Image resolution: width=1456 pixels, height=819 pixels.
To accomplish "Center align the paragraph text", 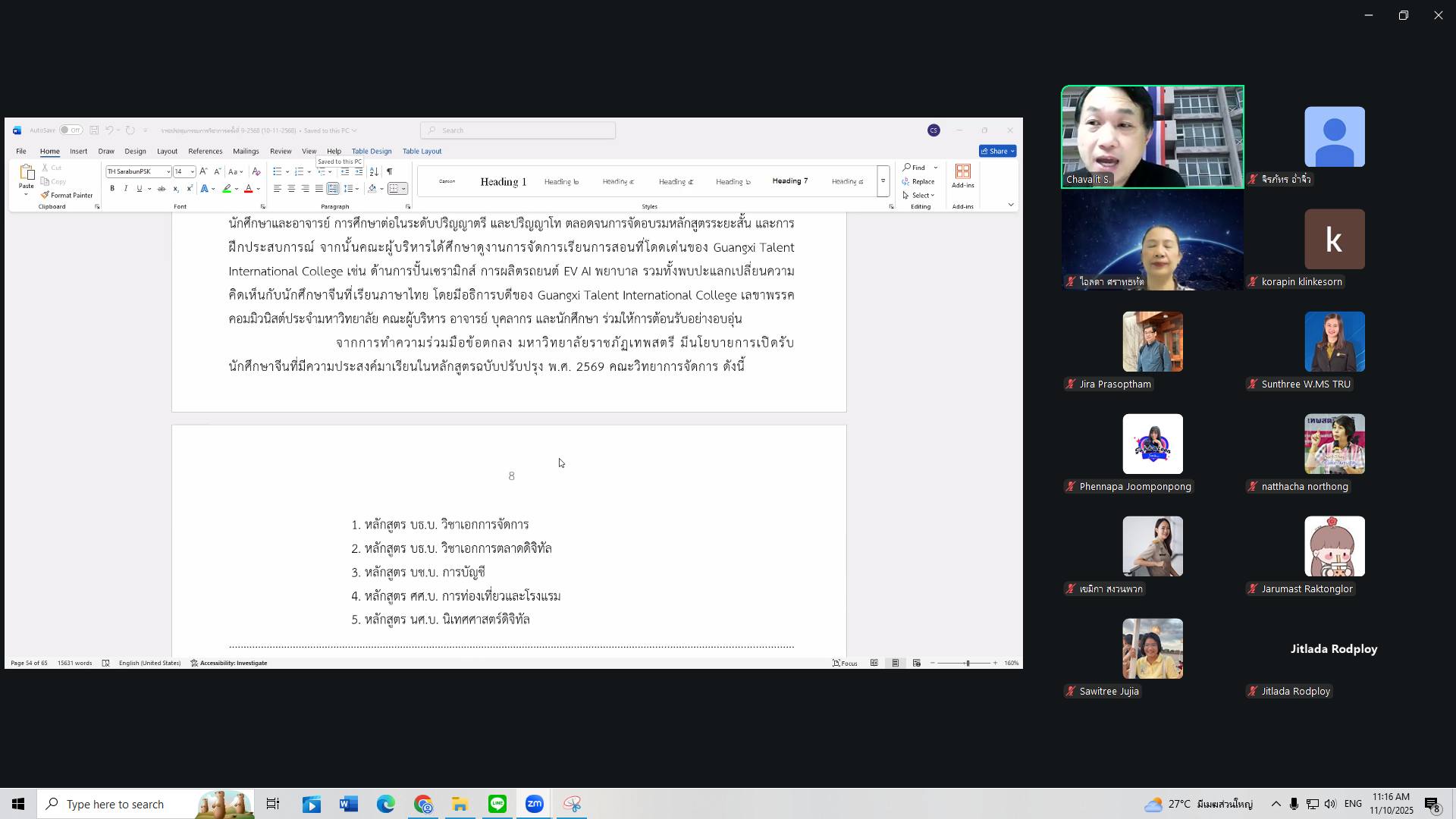I will (x=291, y=189).
